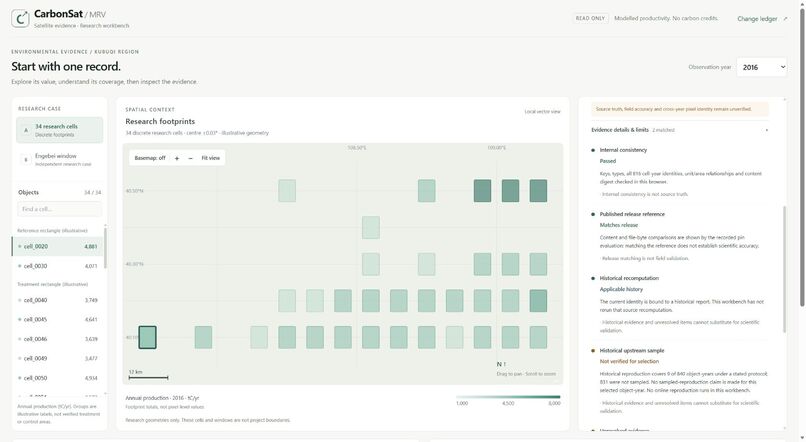Select the Engebei window research case
Image resolution: width=806 pixels, height=442 pixels.
pyautogui.click(x=60, y=160)
